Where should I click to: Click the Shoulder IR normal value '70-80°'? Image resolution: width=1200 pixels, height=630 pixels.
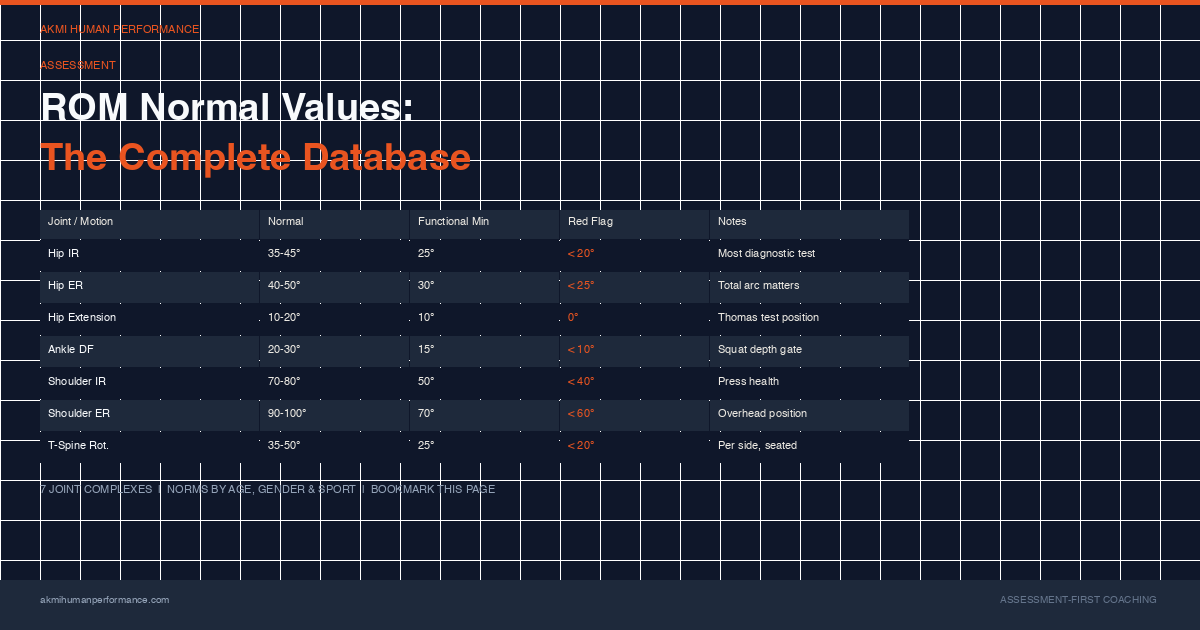[284, 382]
